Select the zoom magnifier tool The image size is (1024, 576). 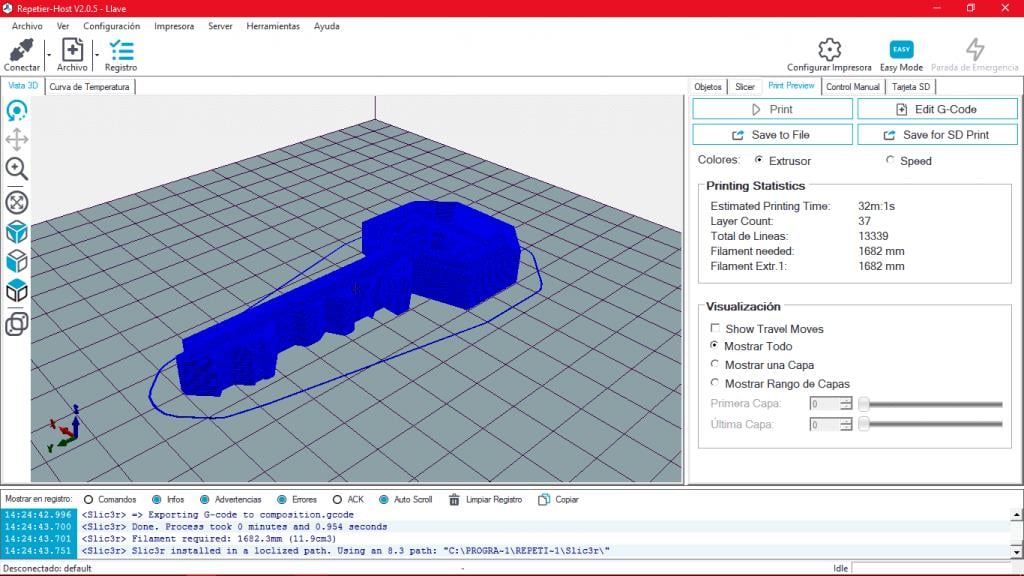point(16,168)
